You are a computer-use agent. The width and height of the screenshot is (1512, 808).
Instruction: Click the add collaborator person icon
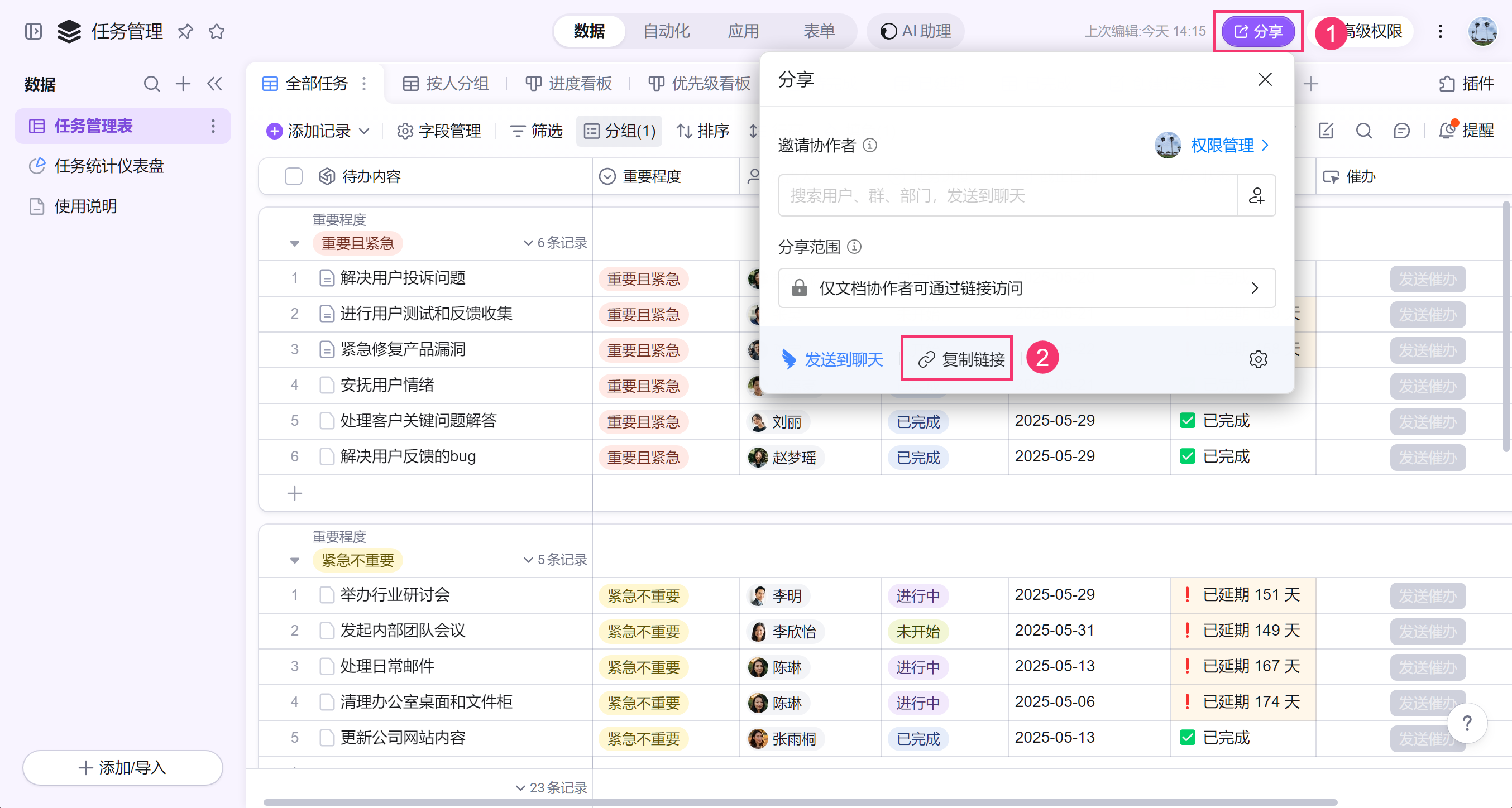[x=1256, y=195]
